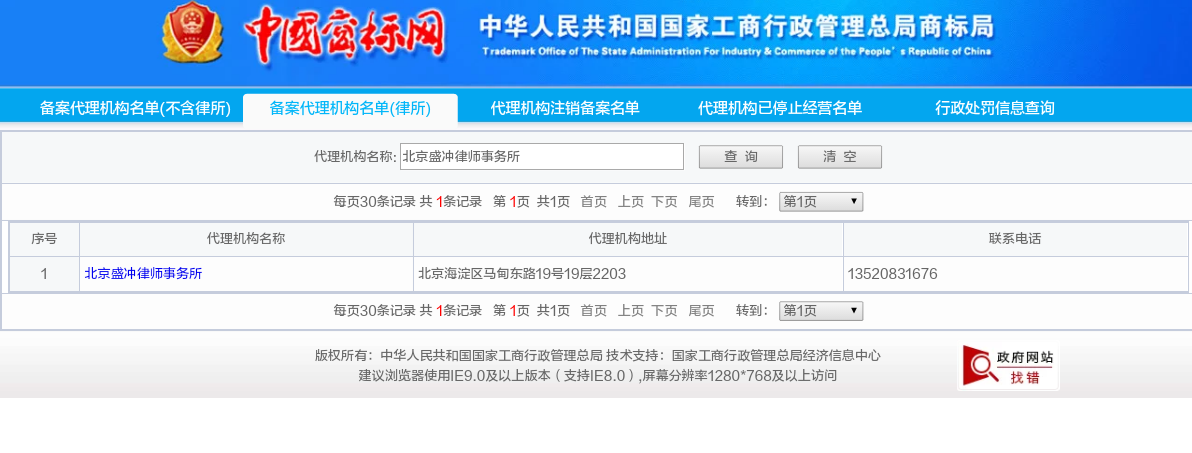Open 代理机构已停止经营名单 tab
Image resolution: width=1192 pixels, height=453 pixels.
tap(780, 109)
